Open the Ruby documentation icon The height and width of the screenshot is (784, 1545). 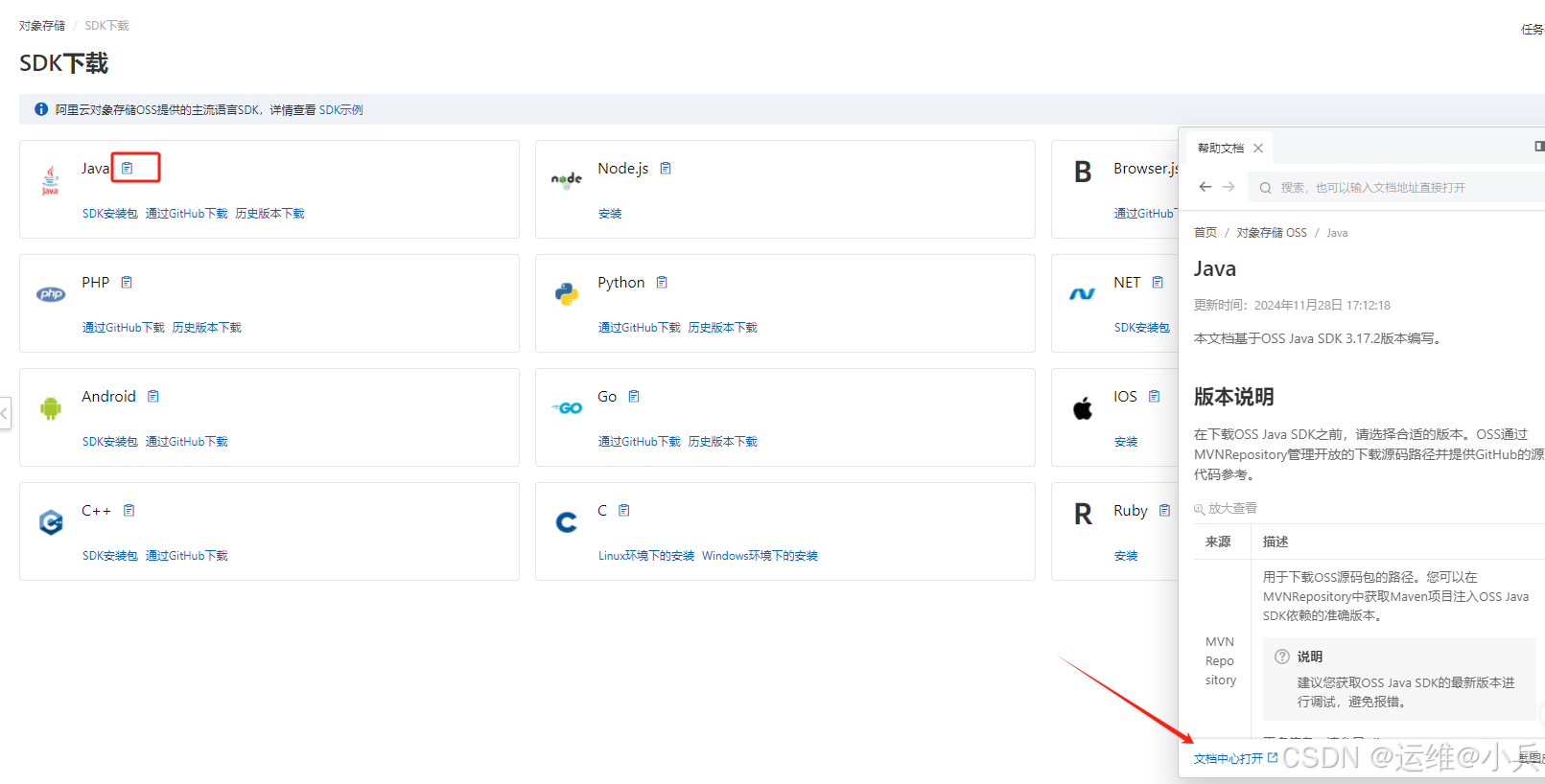[1165, 510]
